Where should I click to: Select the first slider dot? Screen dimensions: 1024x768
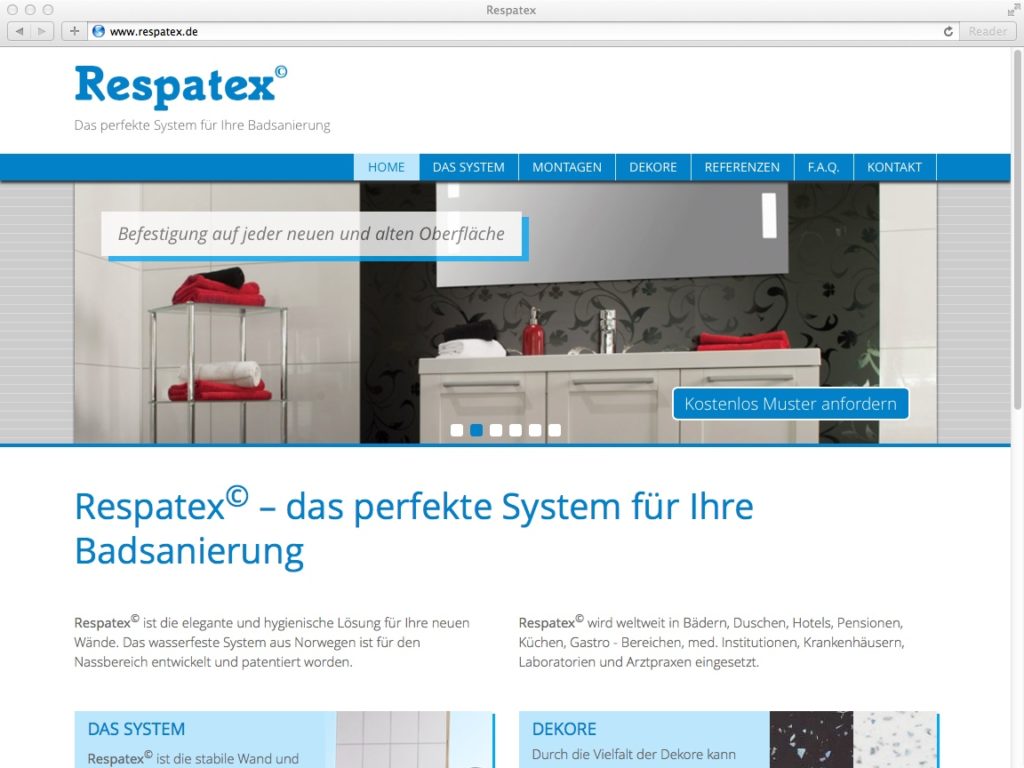point(457,430)
